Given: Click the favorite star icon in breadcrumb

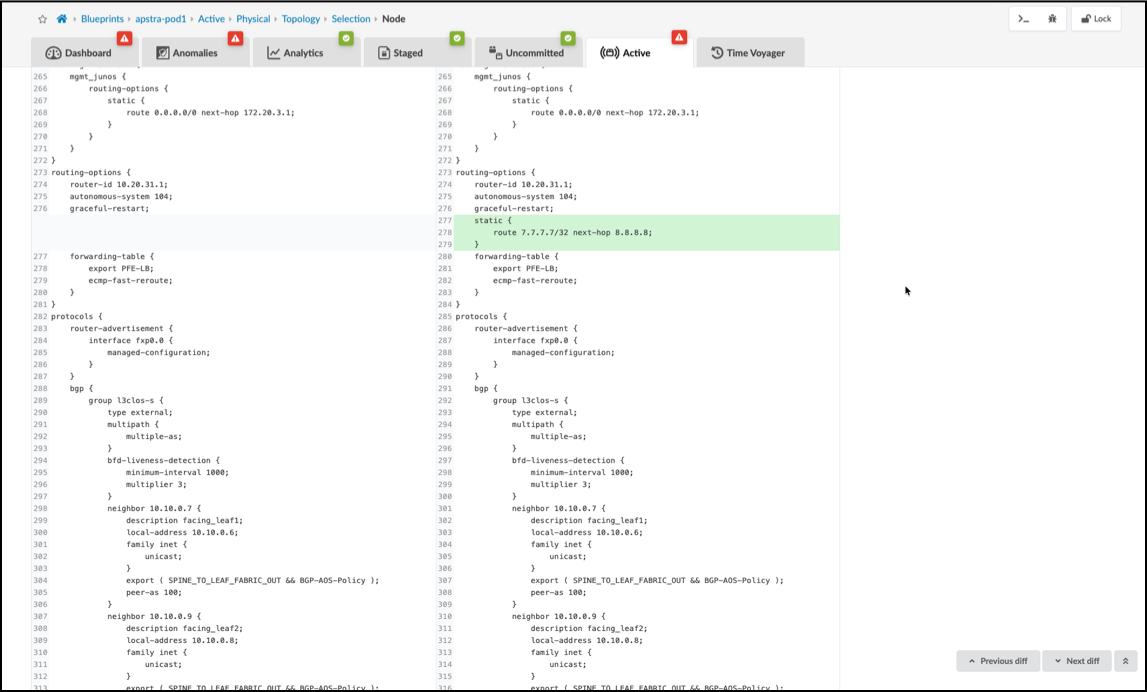Looking at the screenshot, I should tap(42, 19).
